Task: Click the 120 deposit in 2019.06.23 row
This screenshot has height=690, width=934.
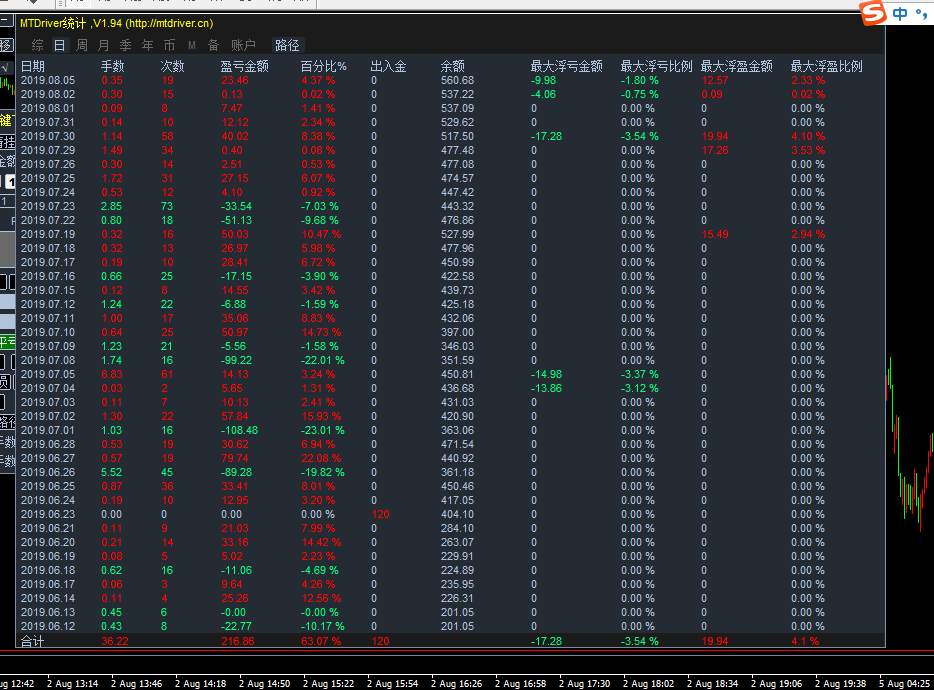Action: point(381,514)
